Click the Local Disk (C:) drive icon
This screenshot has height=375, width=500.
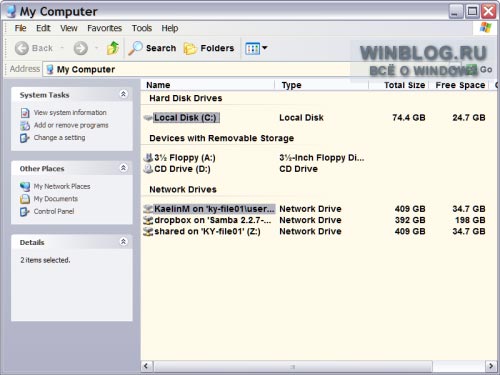(x=148, y=118)
